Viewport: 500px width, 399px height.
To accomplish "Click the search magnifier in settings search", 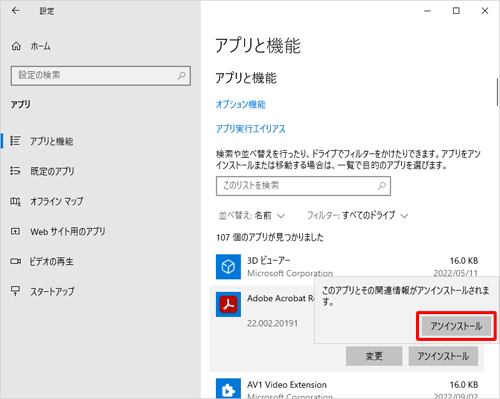I will click(181, 76).
